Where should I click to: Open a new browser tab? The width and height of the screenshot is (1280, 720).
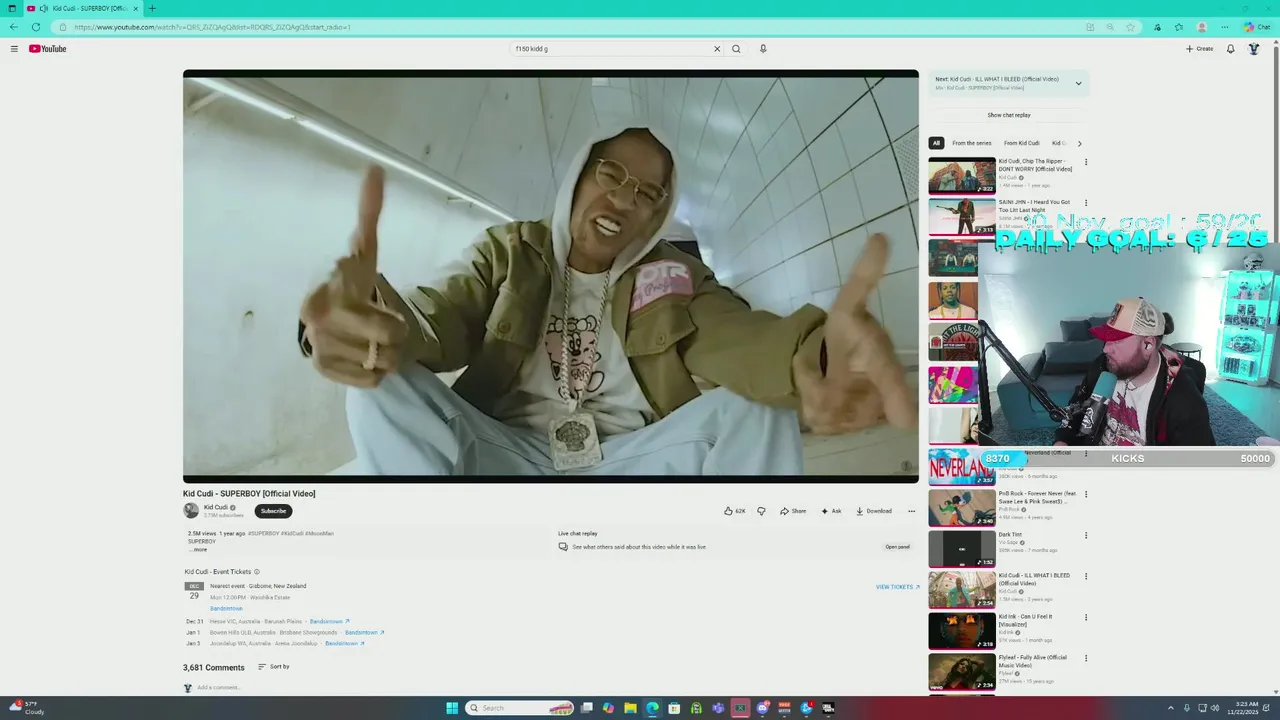pos(152,8)
